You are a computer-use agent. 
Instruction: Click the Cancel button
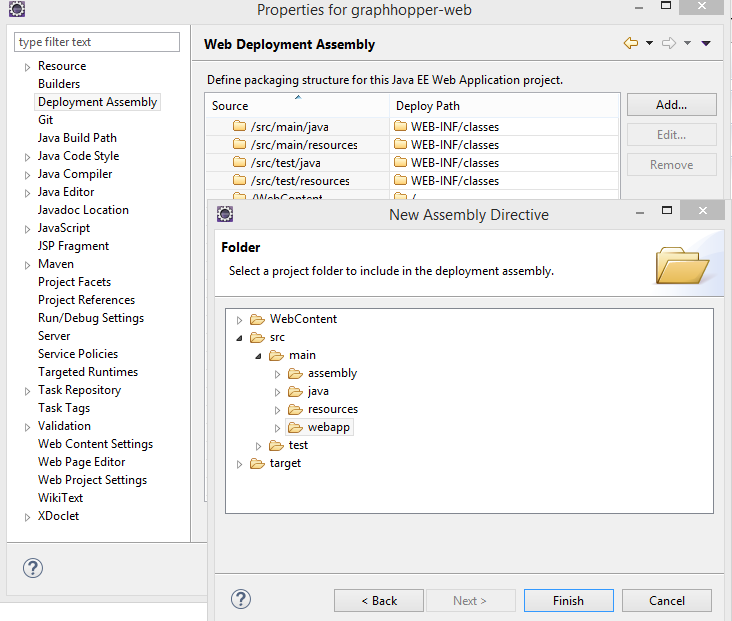(666, 601)
